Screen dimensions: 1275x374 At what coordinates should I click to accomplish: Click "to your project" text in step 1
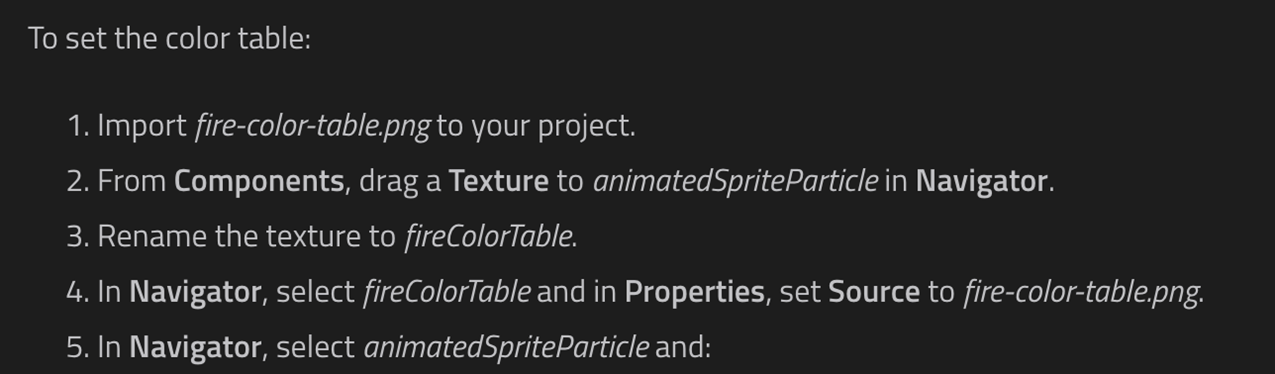534,127
